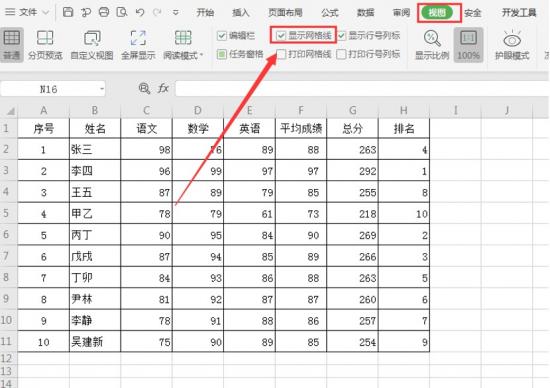
Task: Click the Redo arrow icon
Action: pos(157,13)
